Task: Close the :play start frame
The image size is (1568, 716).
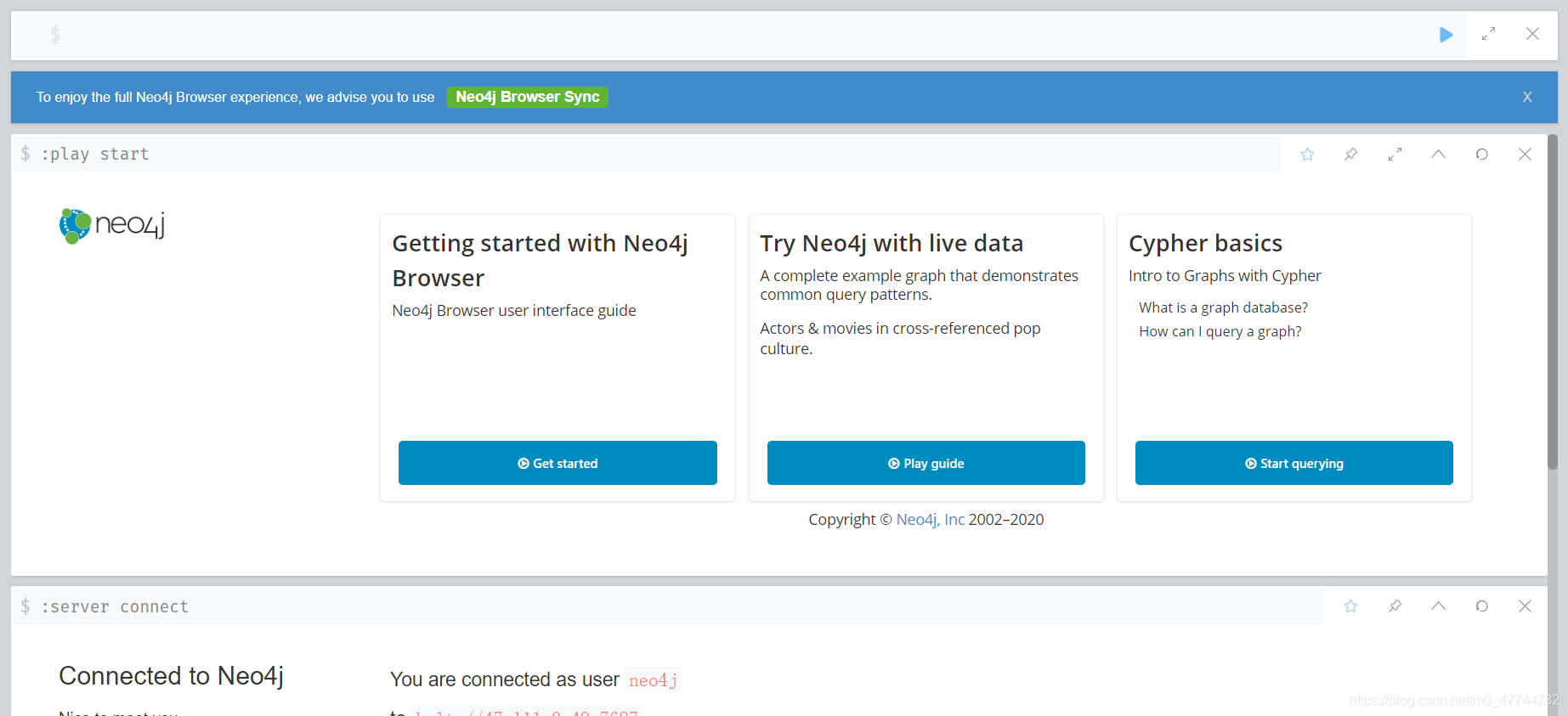Action: tap(1525, 154)
